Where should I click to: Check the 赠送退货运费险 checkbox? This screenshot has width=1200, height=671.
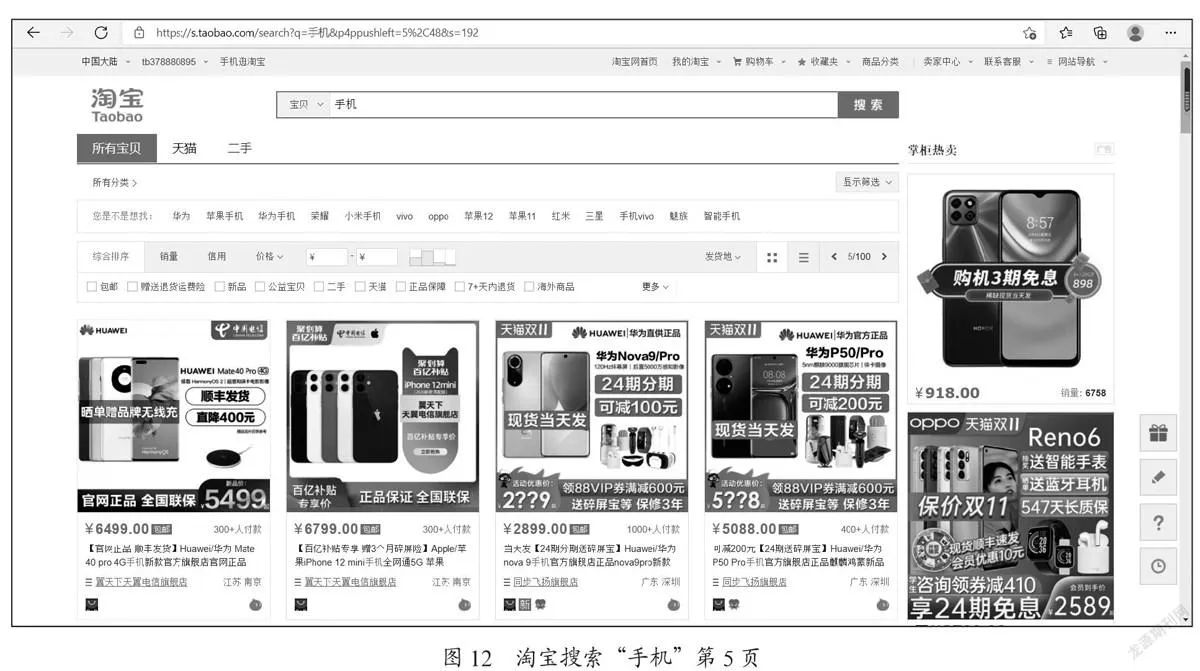pos(132,287)
